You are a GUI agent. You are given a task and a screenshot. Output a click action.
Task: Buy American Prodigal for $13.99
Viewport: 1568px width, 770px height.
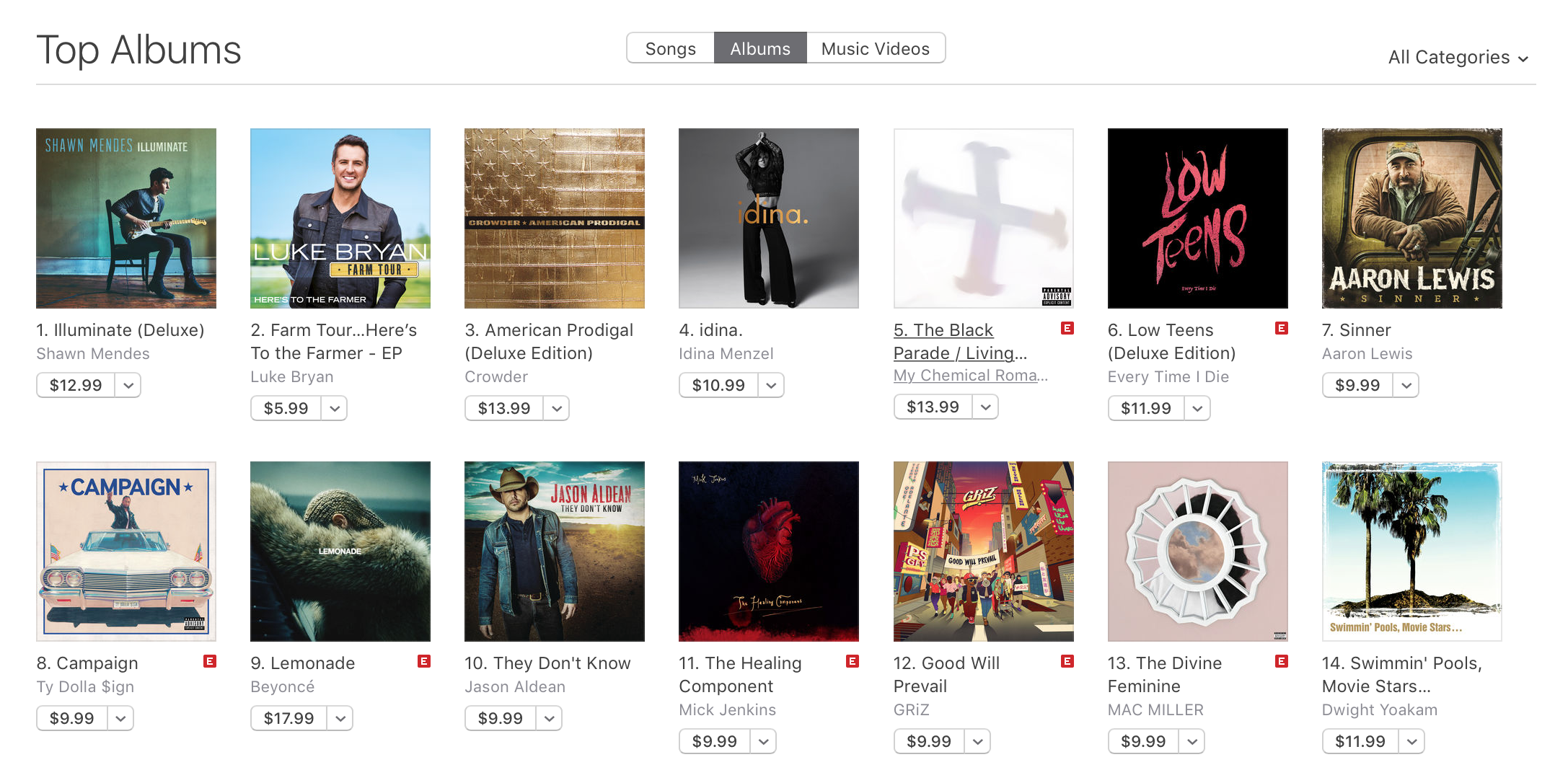(x=504, y=408)
